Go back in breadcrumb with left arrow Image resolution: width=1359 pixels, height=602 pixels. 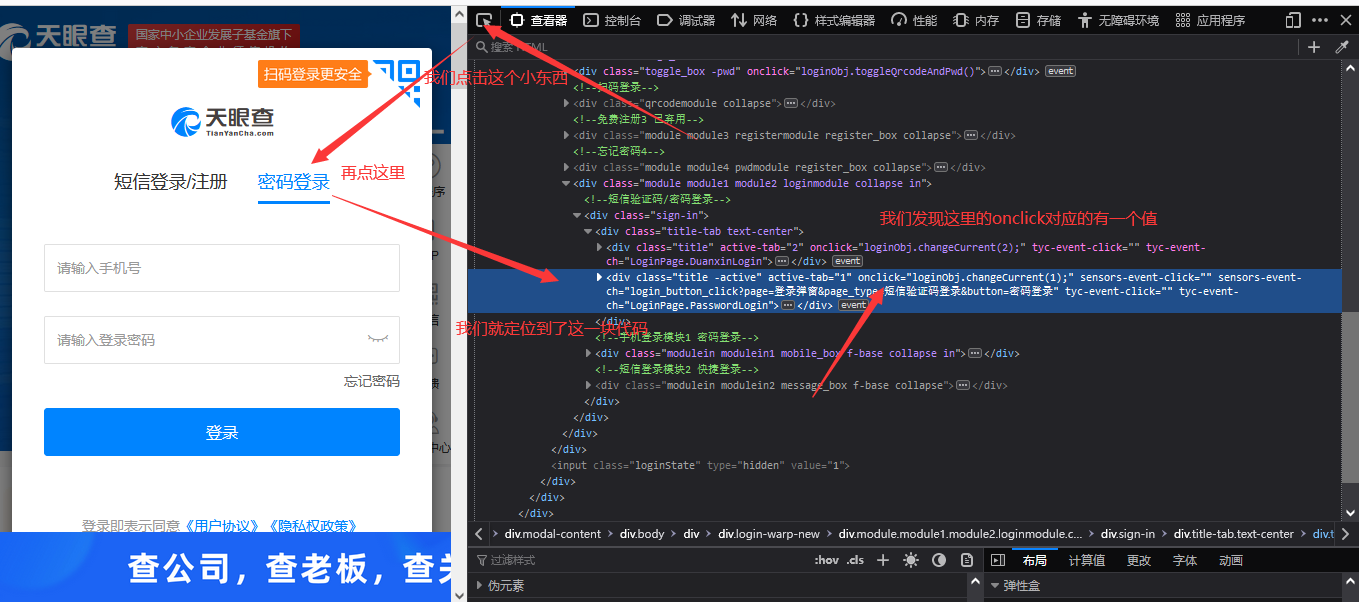tap(480, 534)
